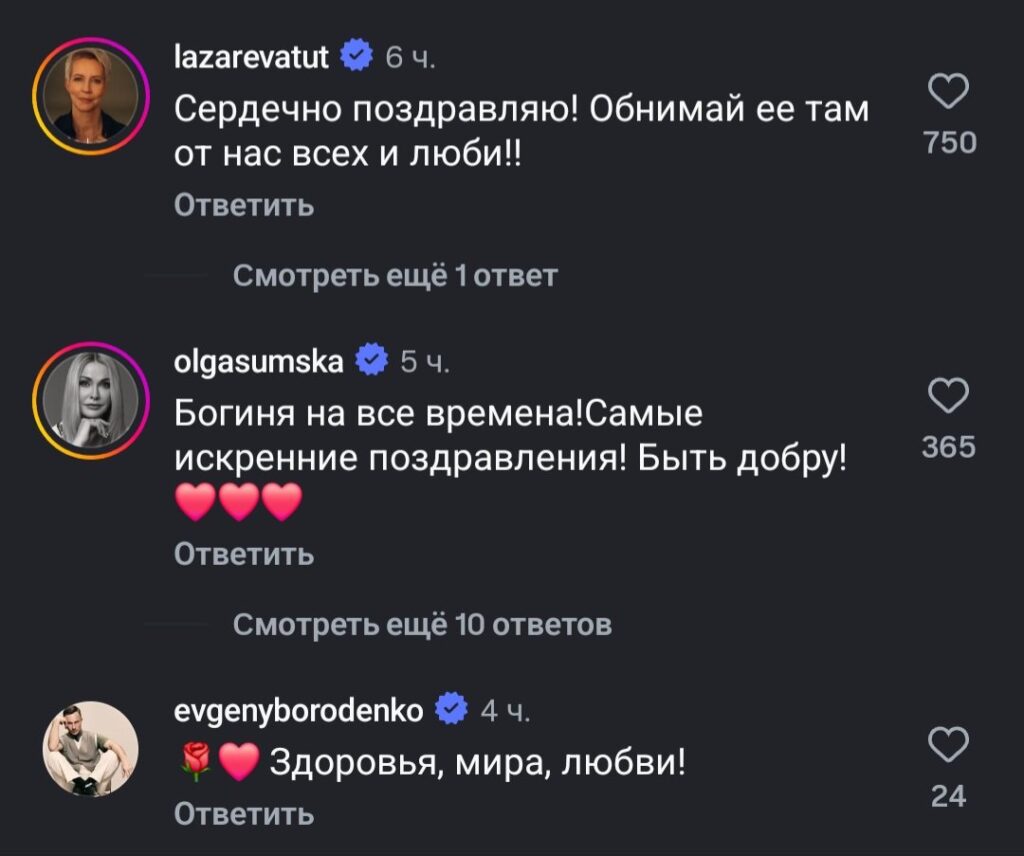Click the verified badge next to lazarevatut

(x=357, y=59)
